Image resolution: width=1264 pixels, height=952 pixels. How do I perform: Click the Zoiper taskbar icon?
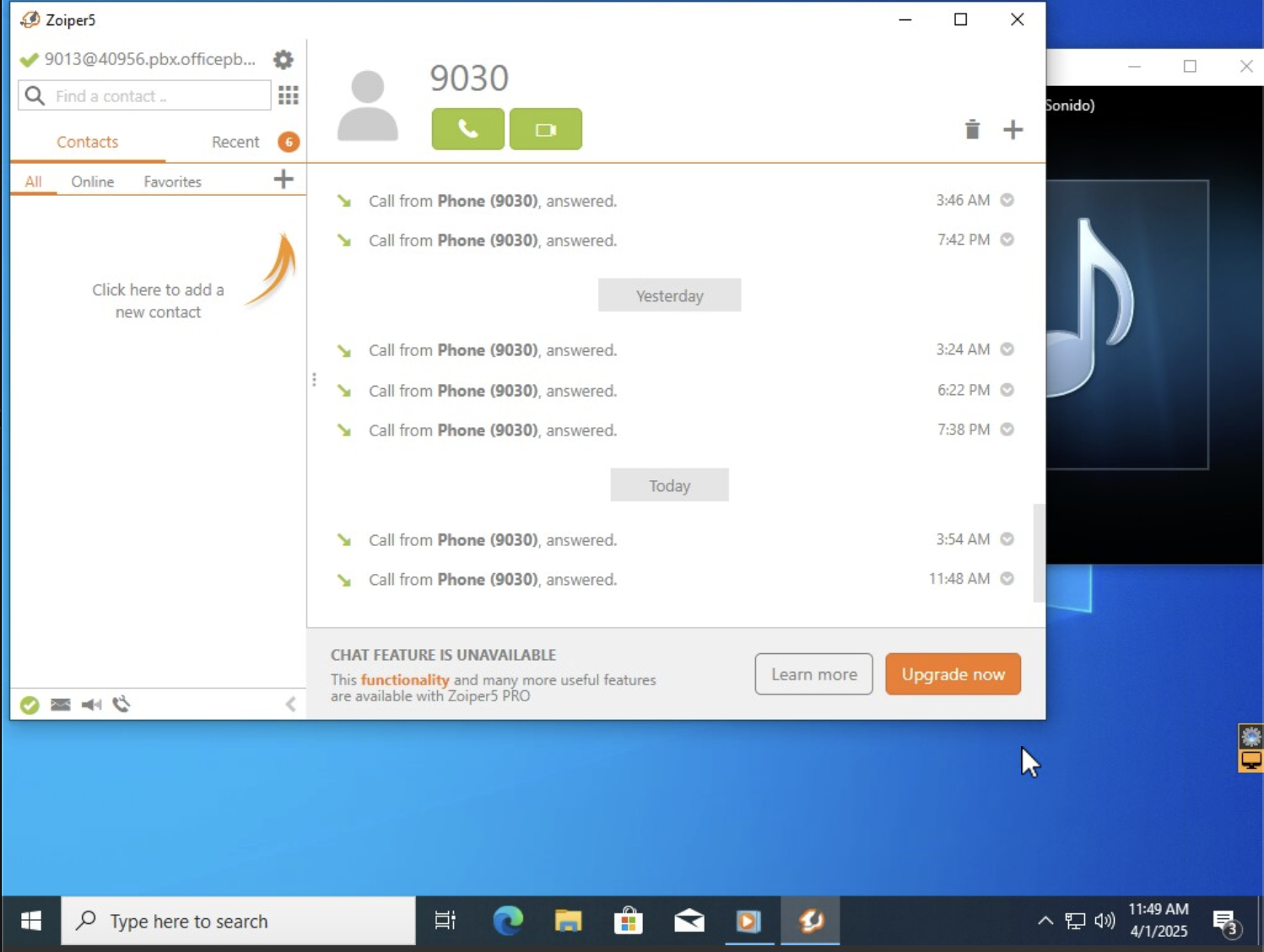click(x=810, y=921)
